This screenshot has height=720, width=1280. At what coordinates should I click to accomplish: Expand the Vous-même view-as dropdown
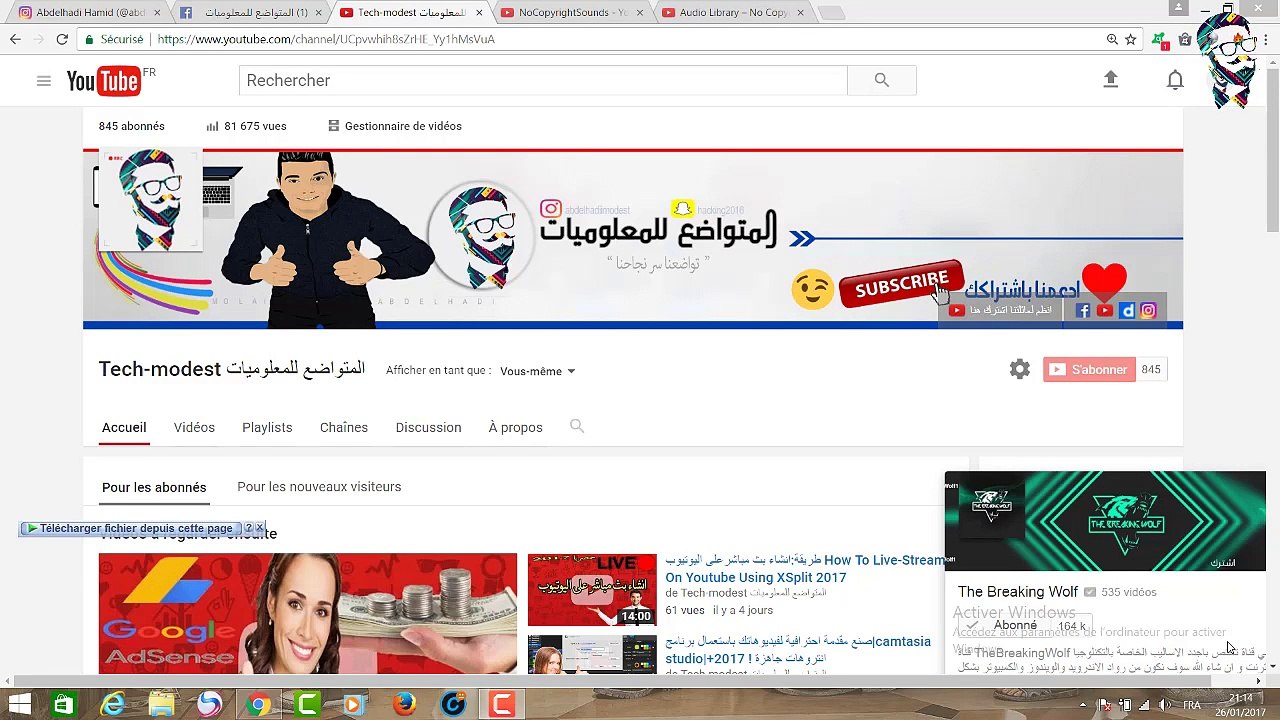(x=538, y=371)
